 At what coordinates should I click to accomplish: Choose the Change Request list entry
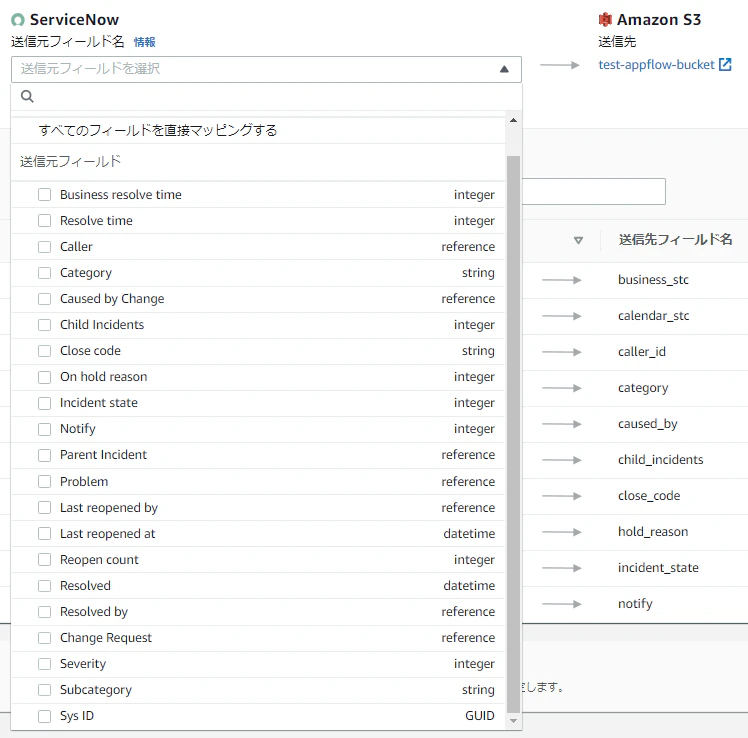258,638
